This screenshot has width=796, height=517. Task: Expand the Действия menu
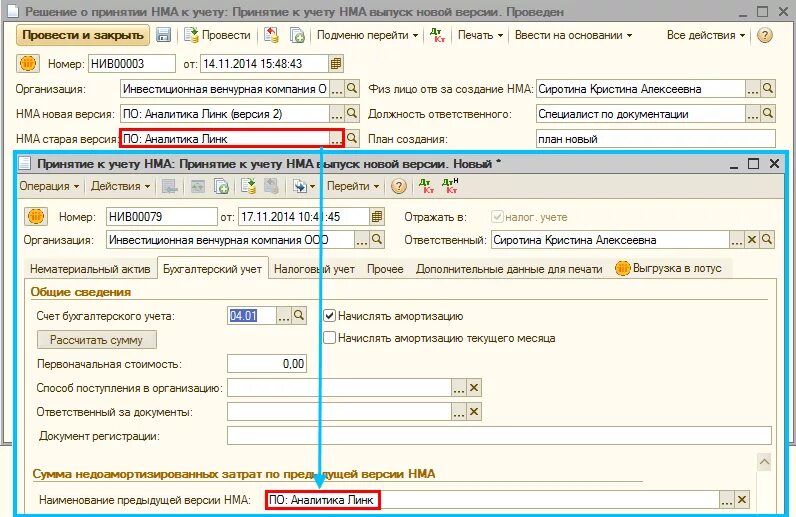tap(120, 186)
